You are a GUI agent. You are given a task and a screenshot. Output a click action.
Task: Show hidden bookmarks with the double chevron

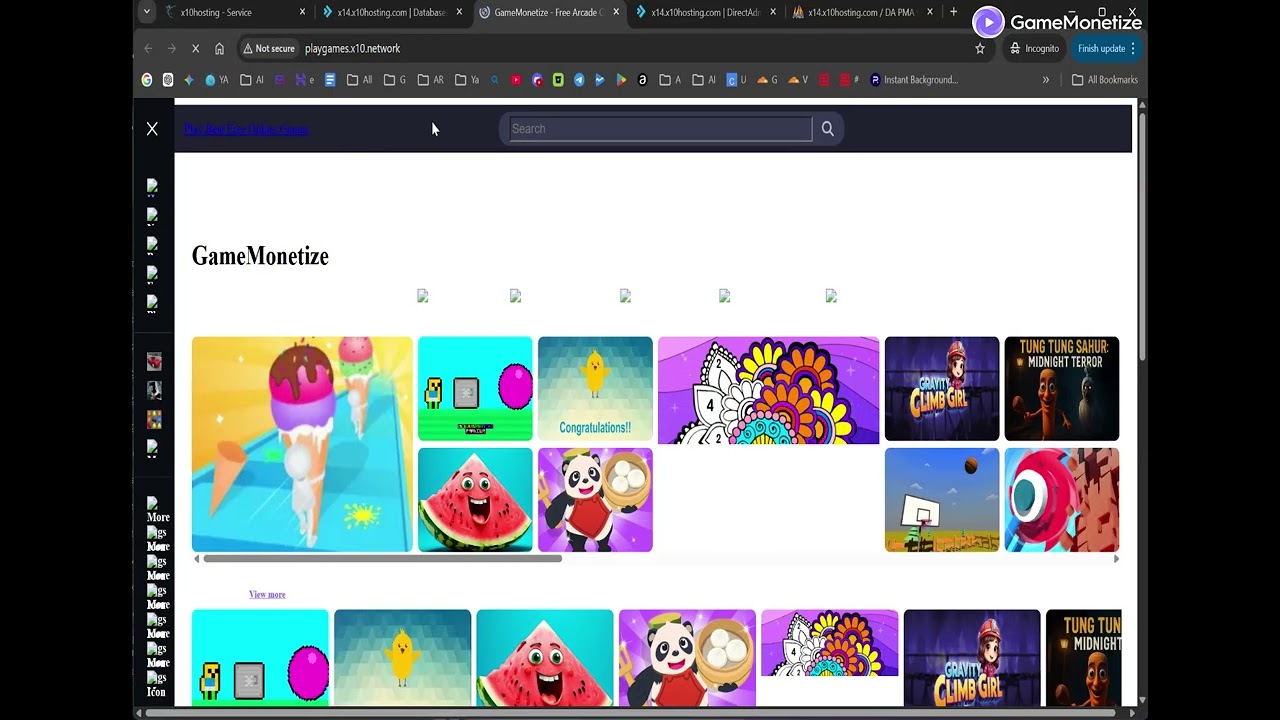1046,80
